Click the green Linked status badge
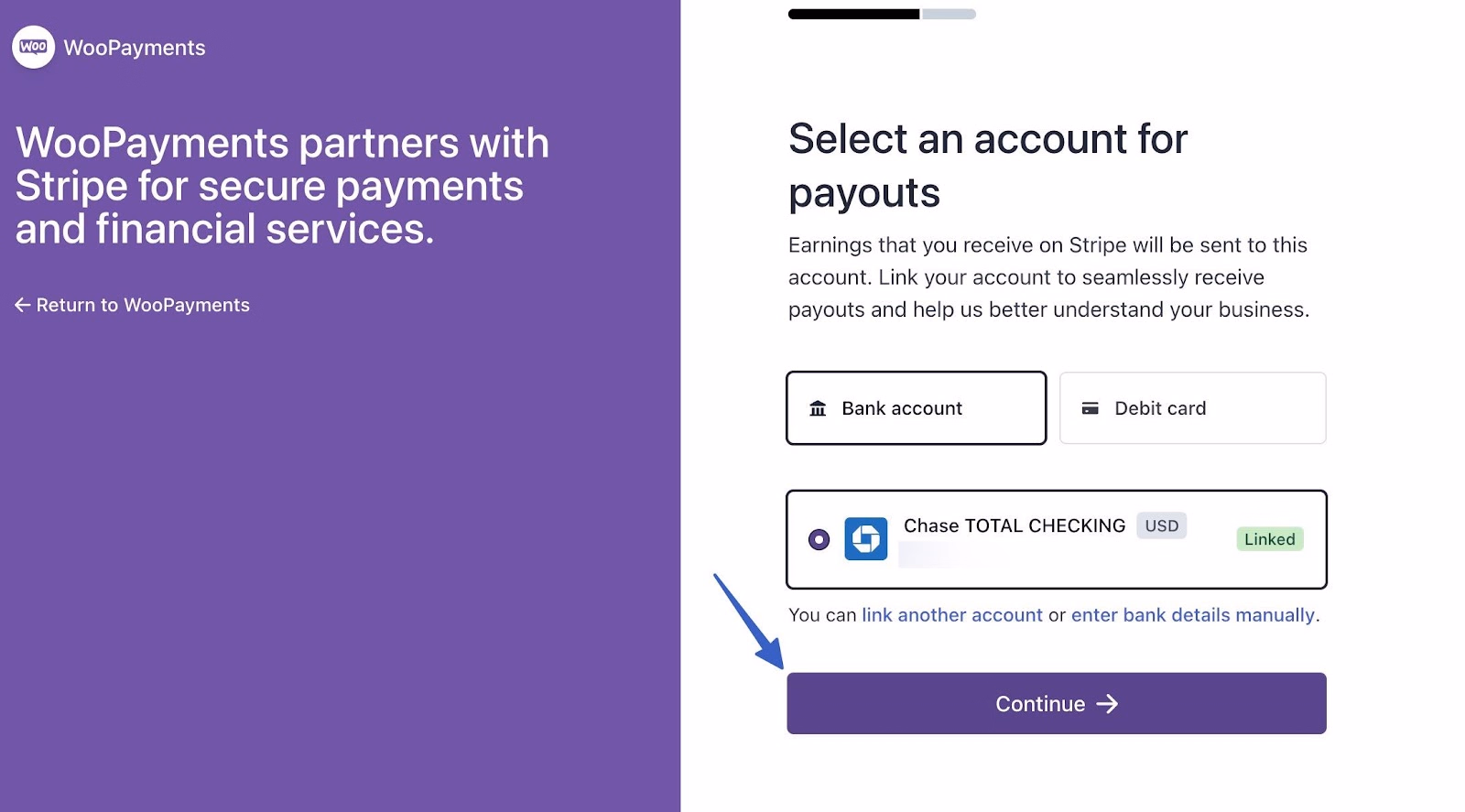Image resolution: width=1465 pixels, height=812 pixels. point(1269,539)
